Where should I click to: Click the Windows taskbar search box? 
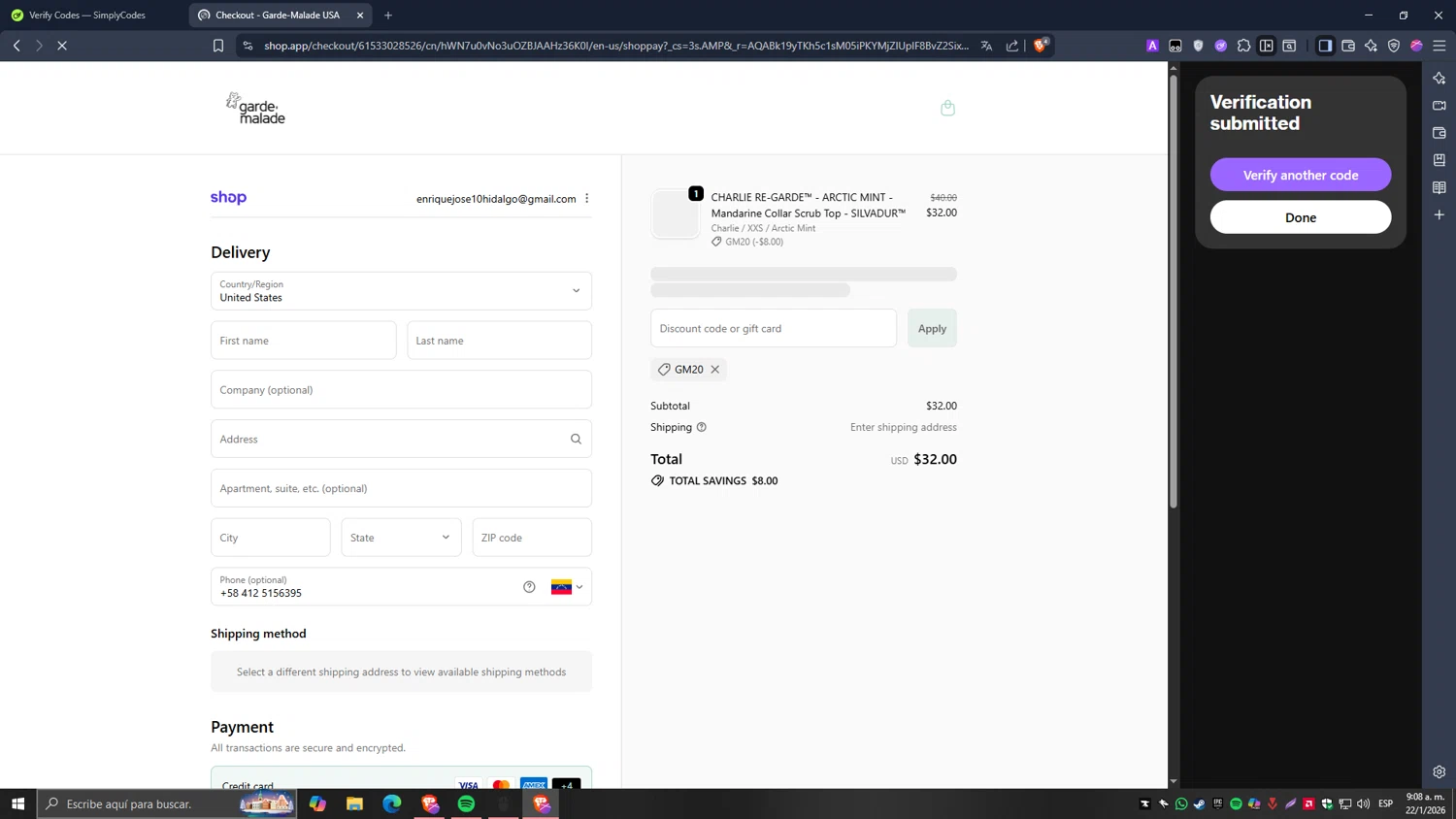point(167,803)
